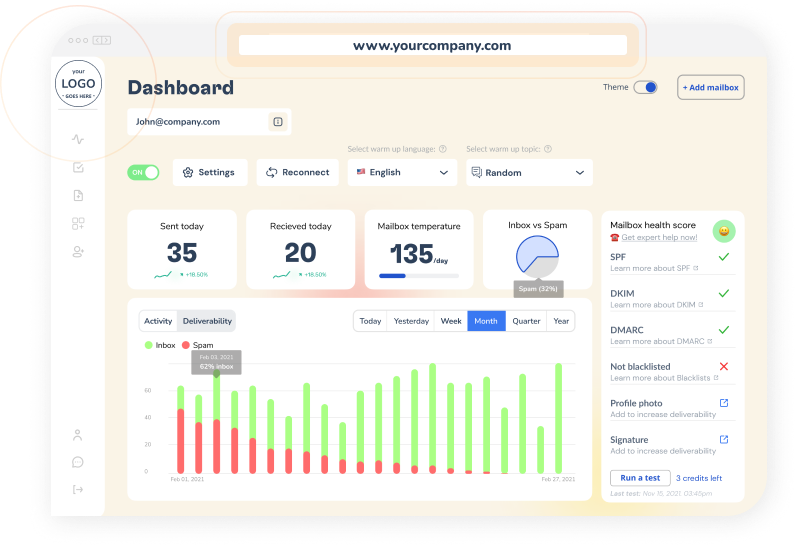
Task: Click the Add mailbox button
Action: (x=711, y=87)
